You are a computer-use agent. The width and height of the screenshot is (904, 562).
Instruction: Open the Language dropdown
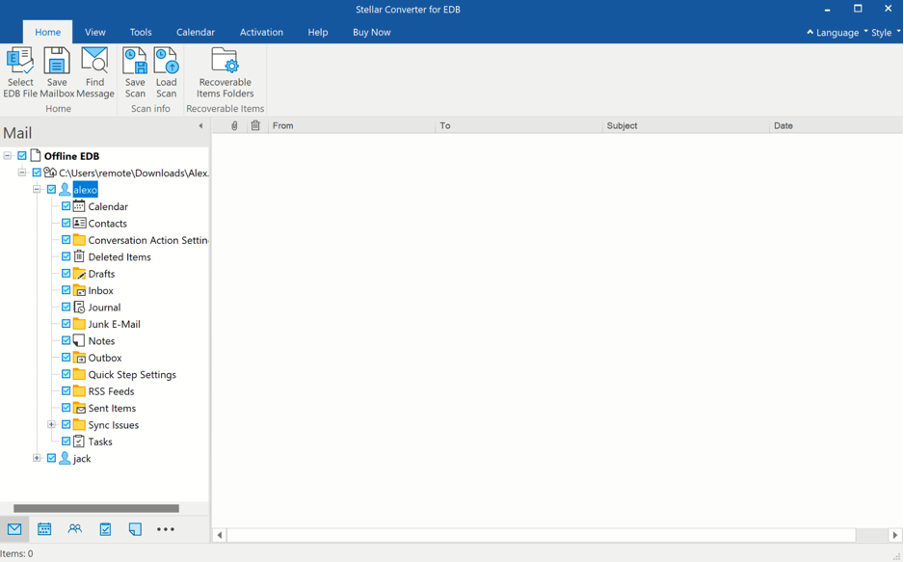tap(837, 32)
